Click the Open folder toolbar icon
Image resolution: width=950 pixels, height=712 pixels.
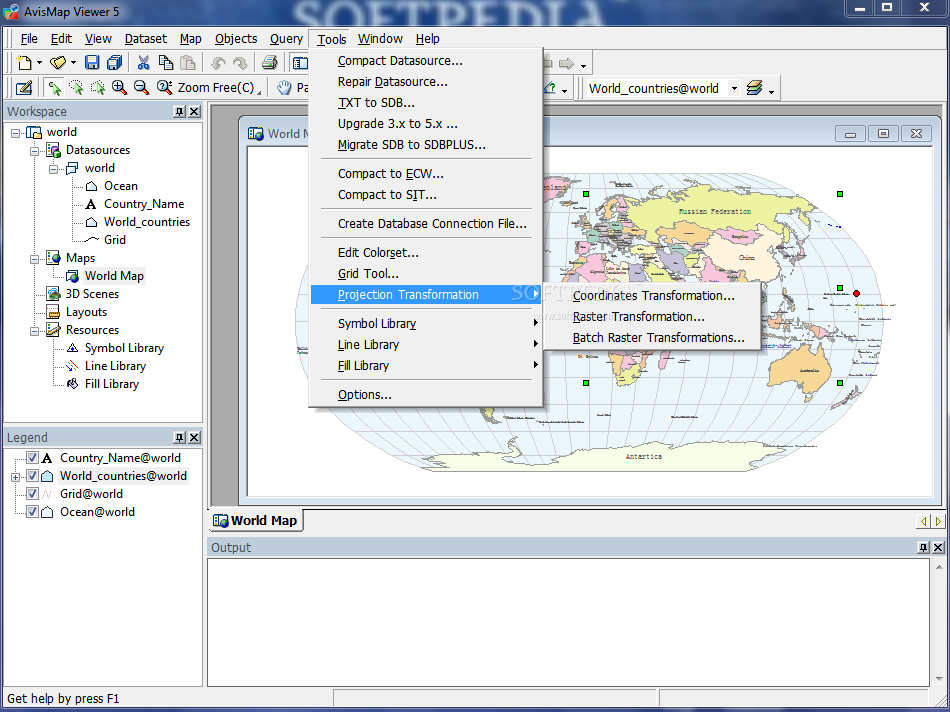click(58, 62)
